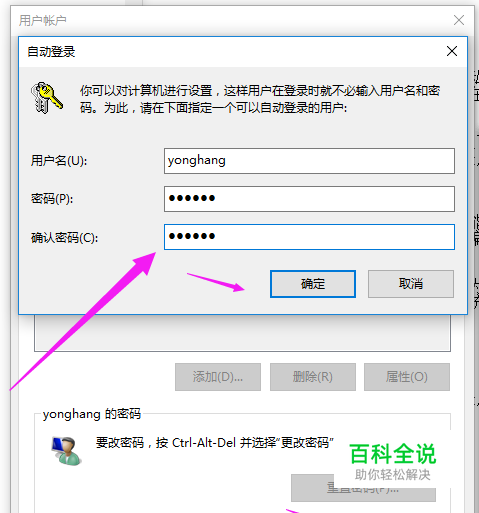Image resolution: width=479 pixels, height=513 pixels.
Task: Click the 确认密码(C): label
Action: click(64, 238)
